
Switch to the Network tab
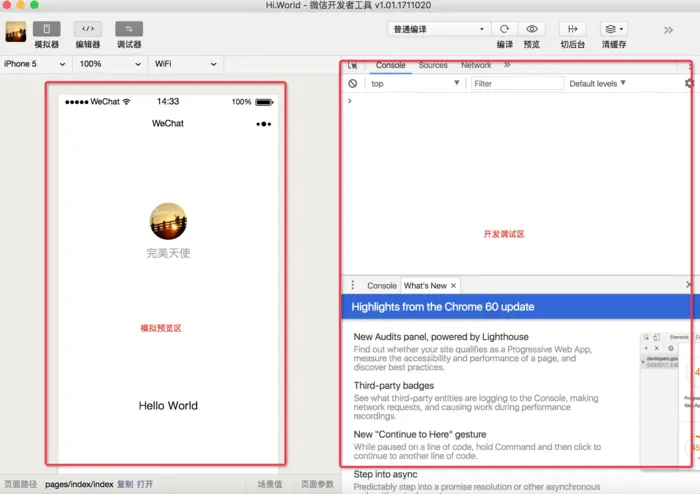[x=476, y=65]
